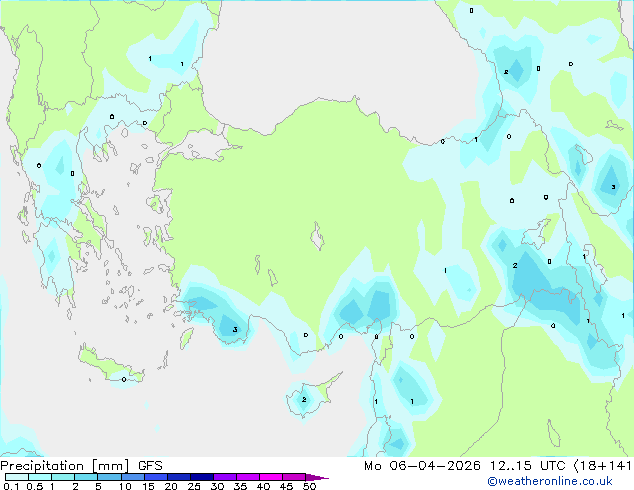Select the 15–20 mm legend swatch
The image size is (634, 490).
click(156, 477)
